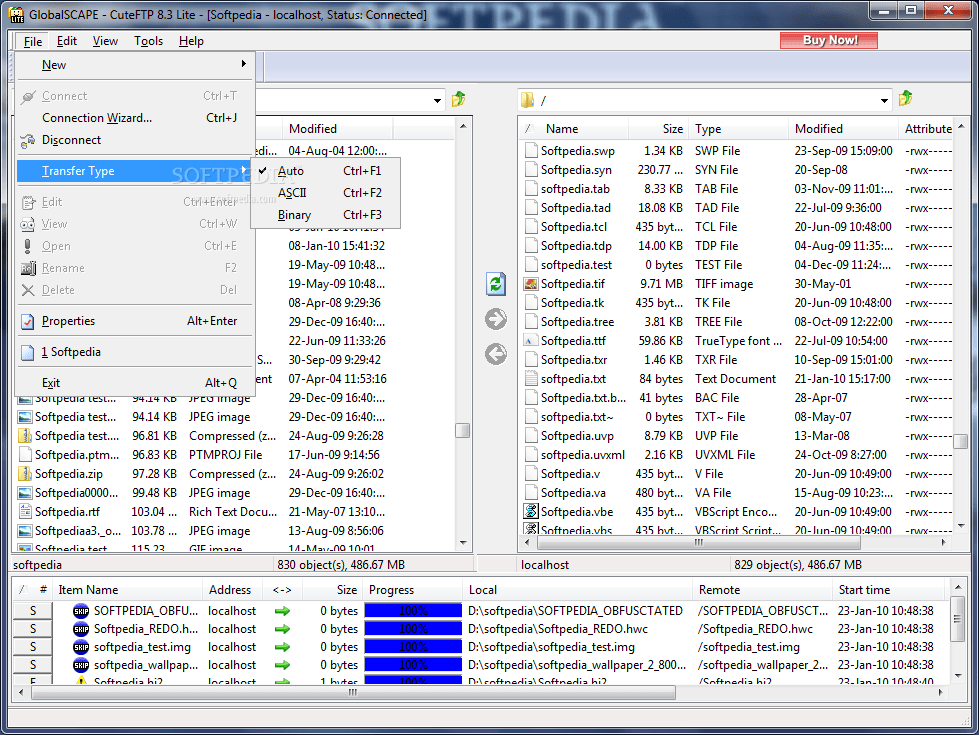Click the Softpedia.va file name
The image size is (979, 735).
tap(573, 493)
